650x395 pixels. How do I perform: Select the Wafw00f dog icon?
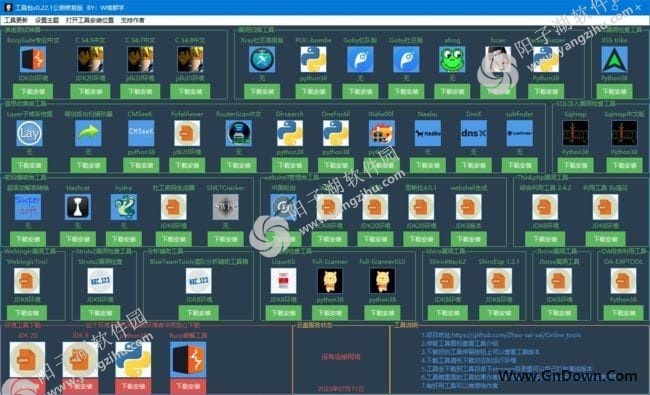click(382, 133)
